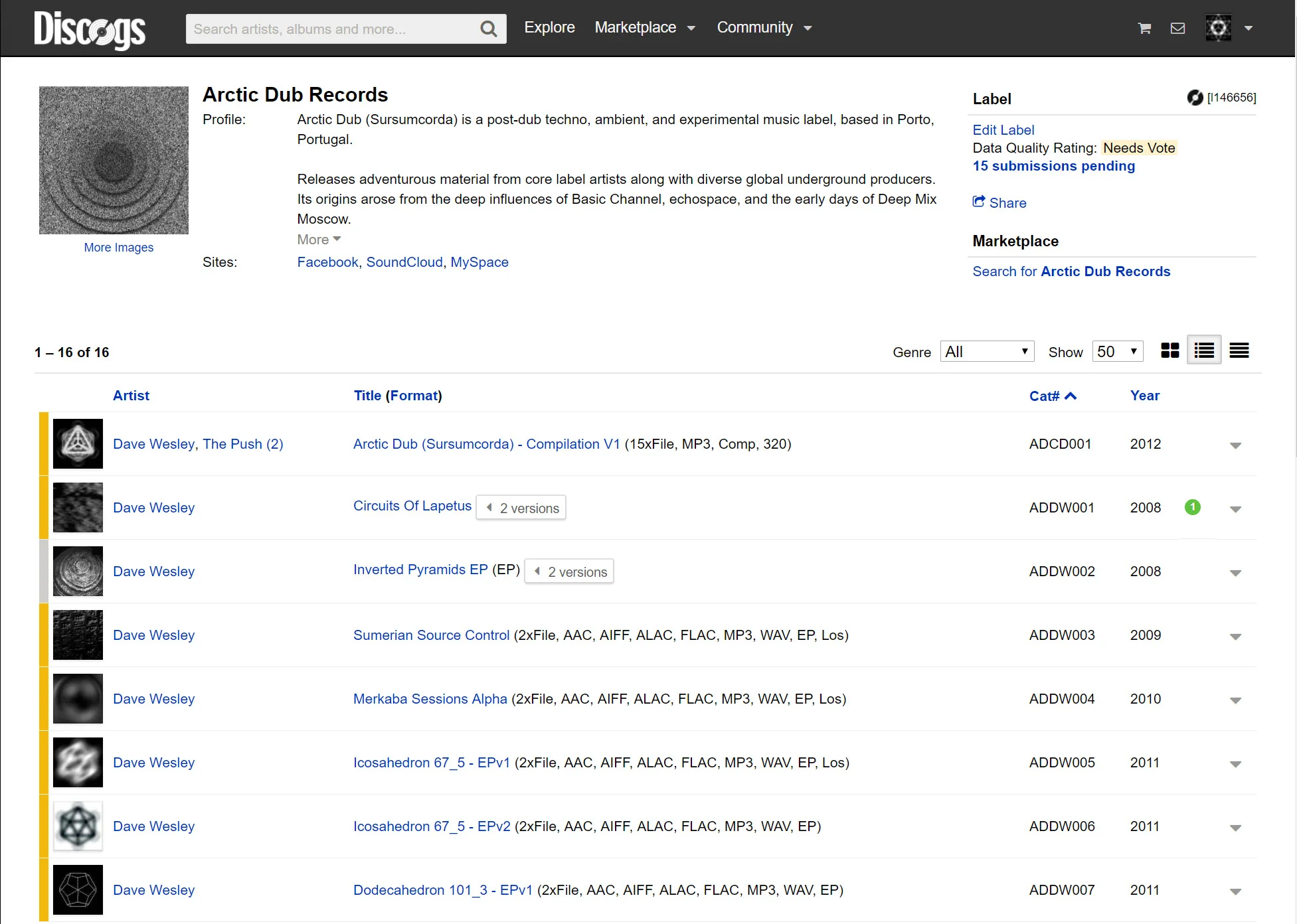Image resolution: width=1297 pixels, height=924 pixels.
Task: Click the label ID disc icon
Action: coord(1195,98)
